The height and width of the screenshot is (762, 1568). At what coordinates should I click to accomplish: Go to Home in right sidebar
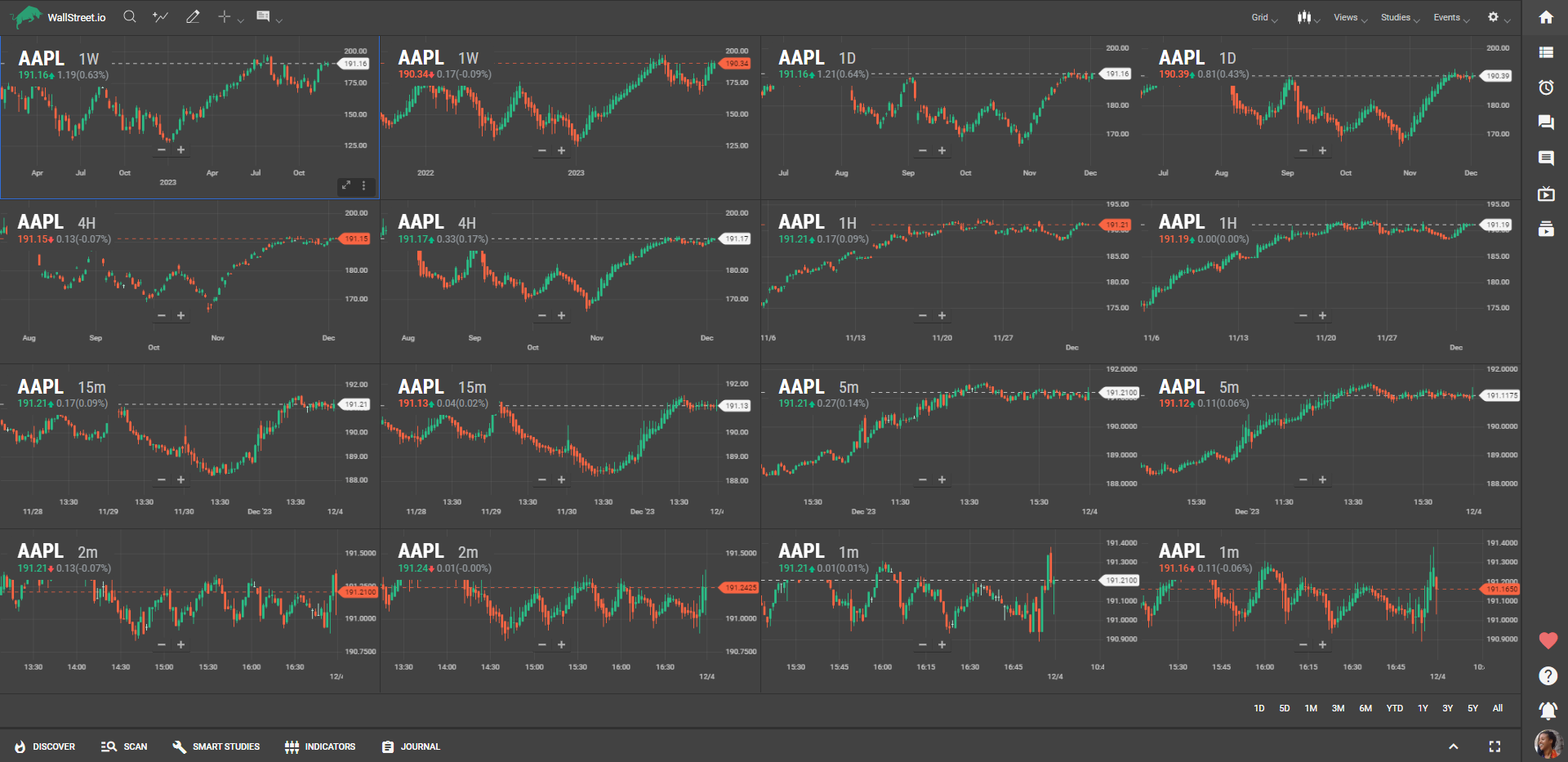tap(1546, 17)
